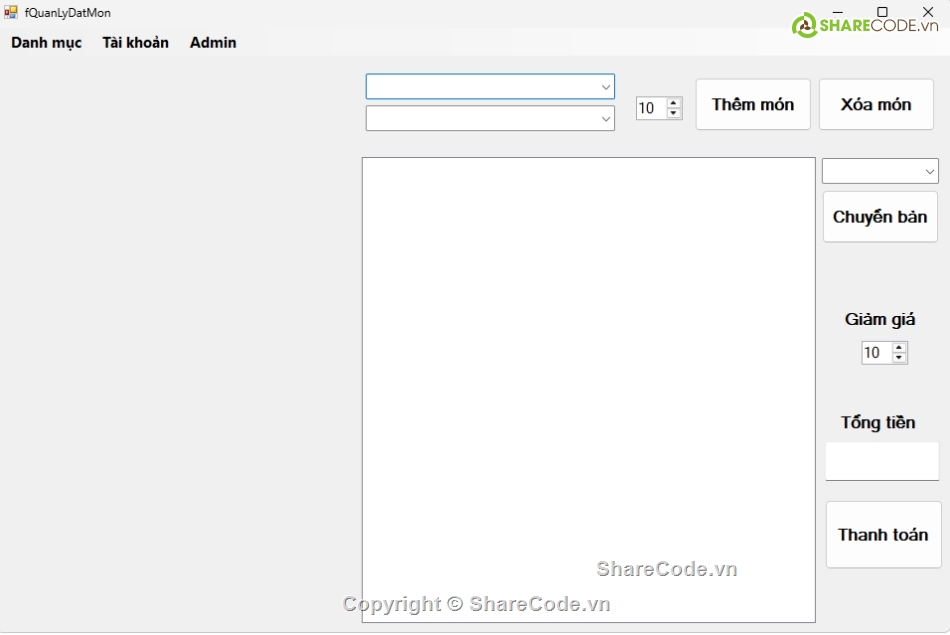950x635 pixels.
Task: Click the Chuyển bàn button
Action: pos(880,217)
